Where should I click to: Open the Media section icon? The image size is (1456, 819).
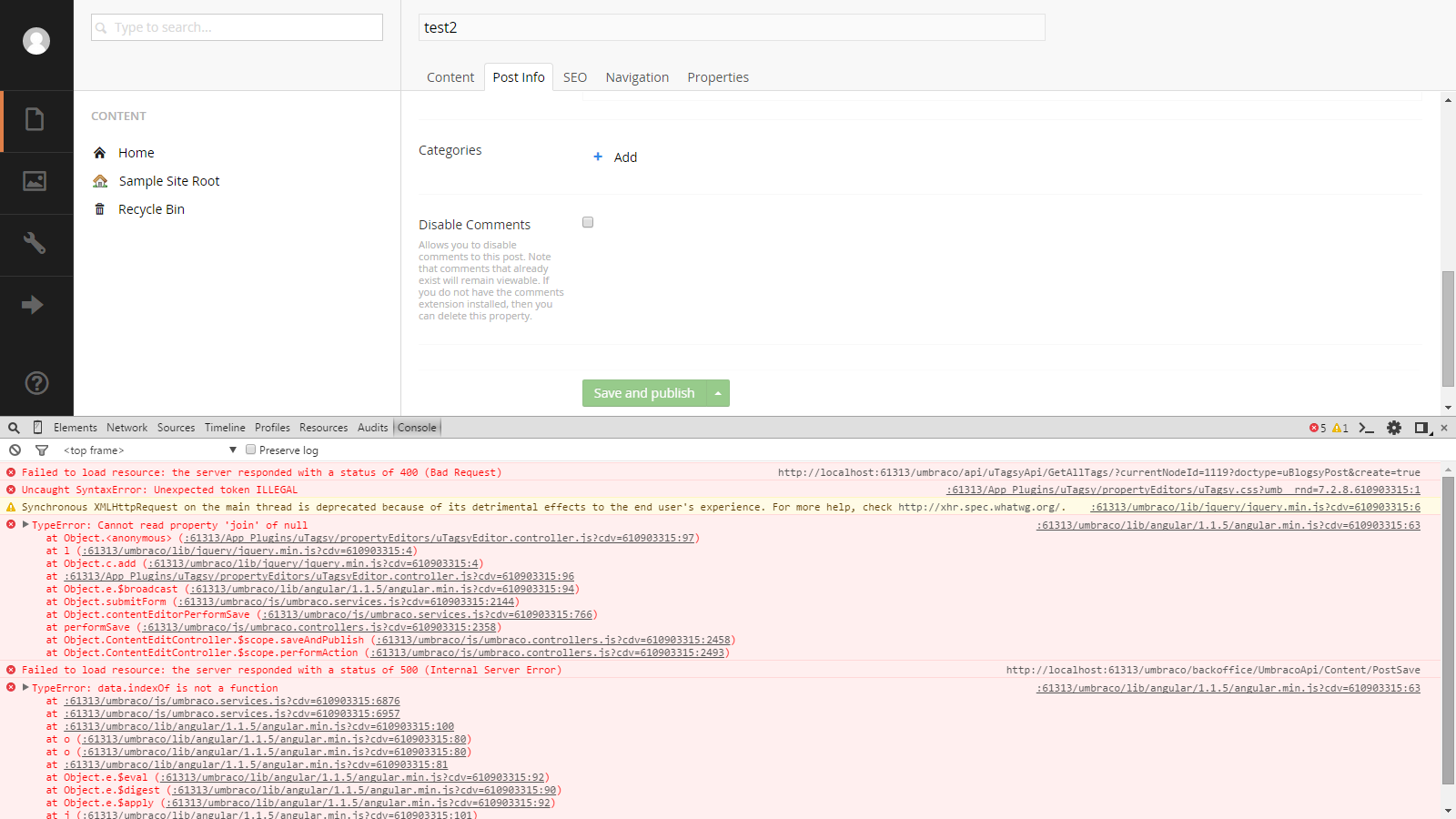tap(35, 181)
